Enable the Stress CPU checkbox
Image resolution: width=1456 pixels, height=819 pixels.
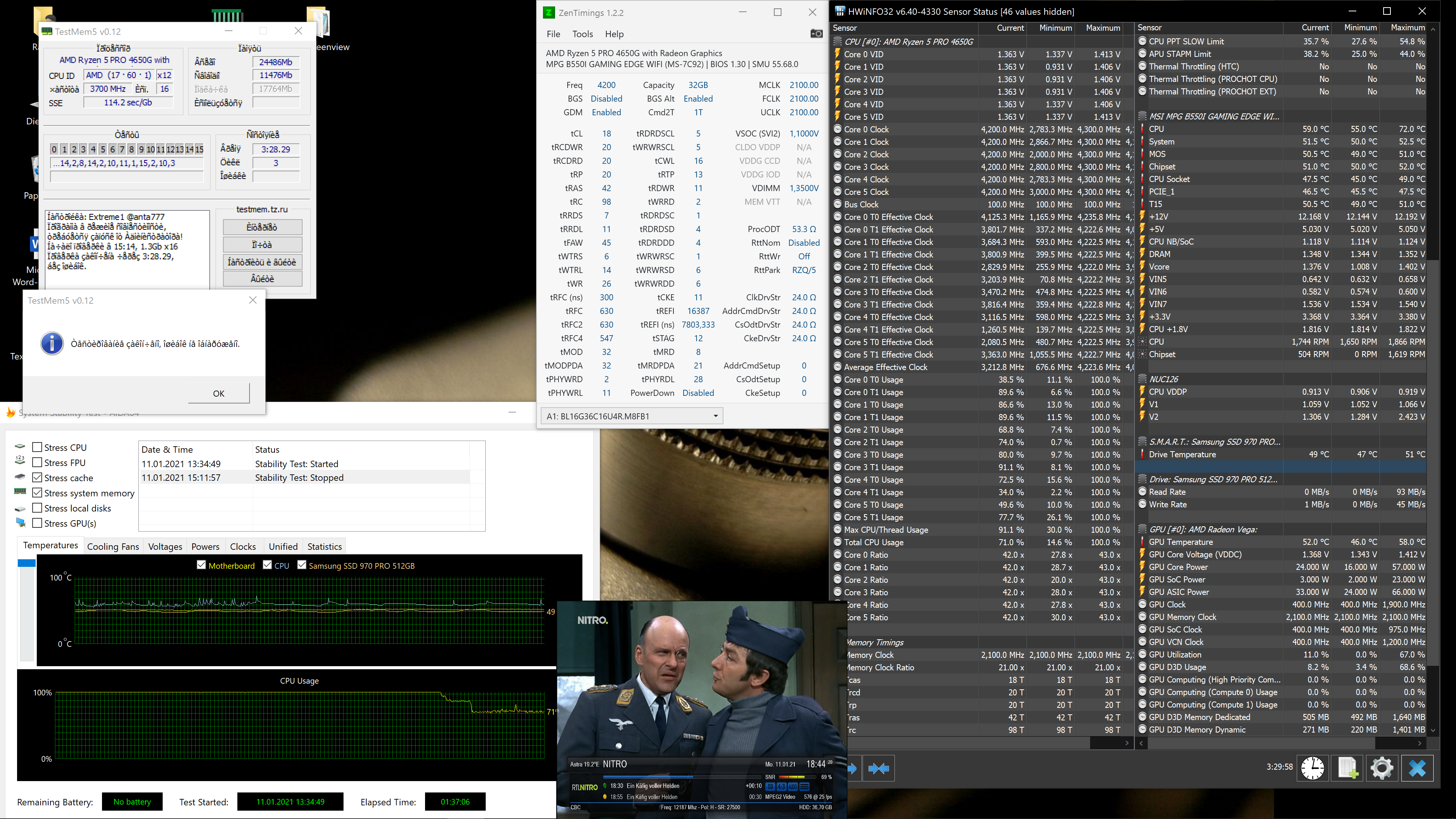(x=37, y=447)
